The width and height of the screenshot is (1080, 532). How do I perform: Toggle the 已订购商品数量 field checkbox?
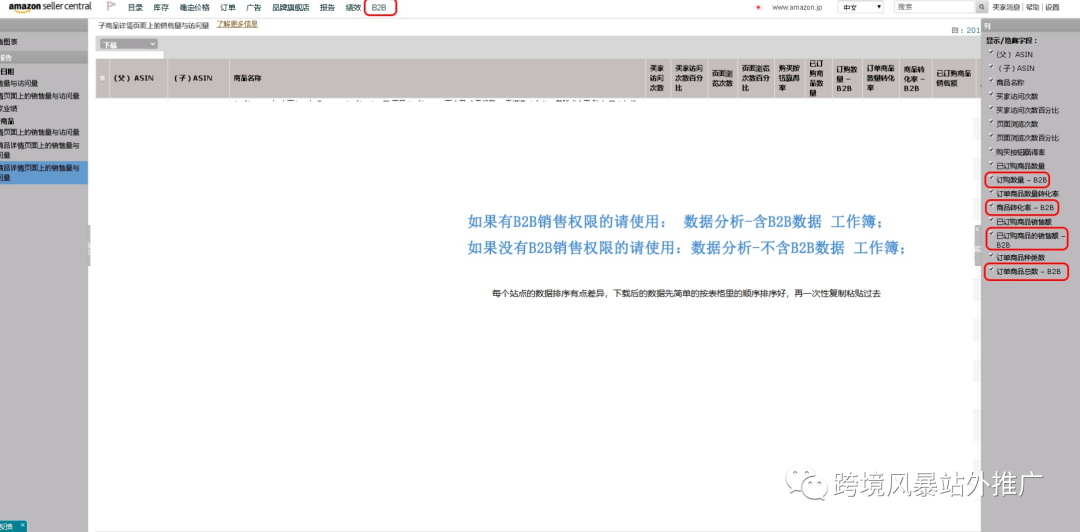point(990,165)
